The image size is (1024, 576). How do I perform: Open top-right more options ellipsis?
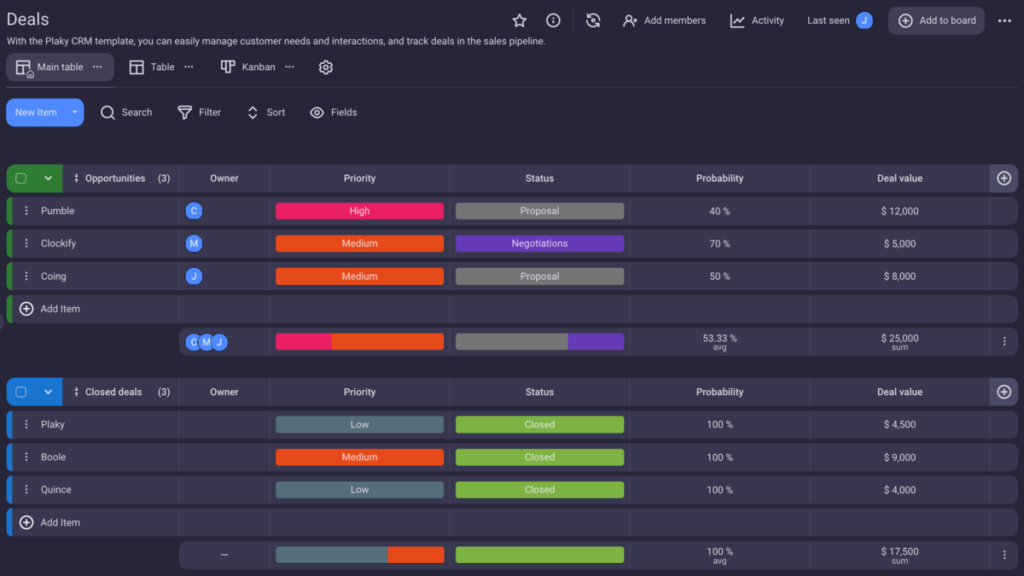coord(1004,21)
